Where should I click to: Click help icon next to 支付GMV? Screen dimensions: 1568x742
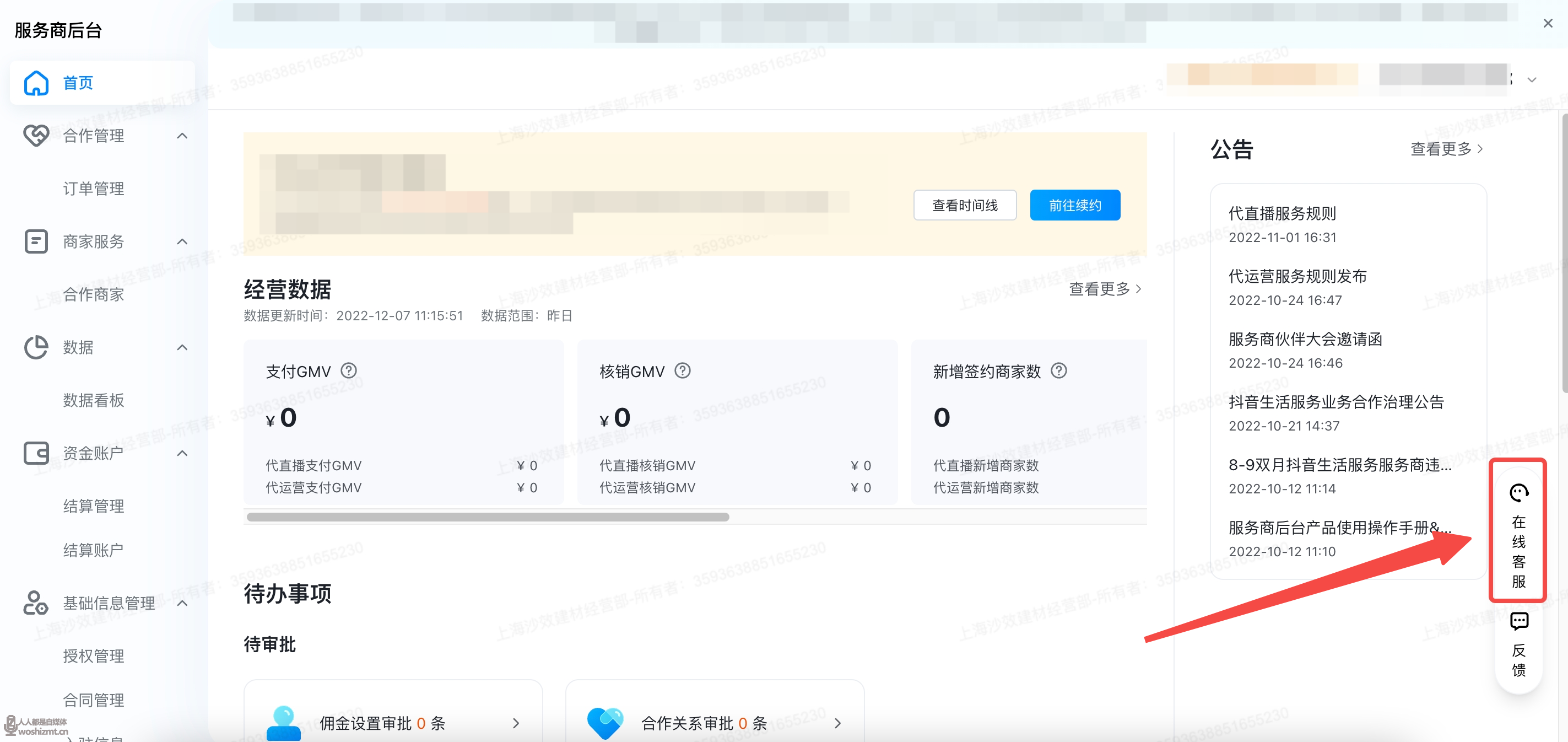click(349, 370)
